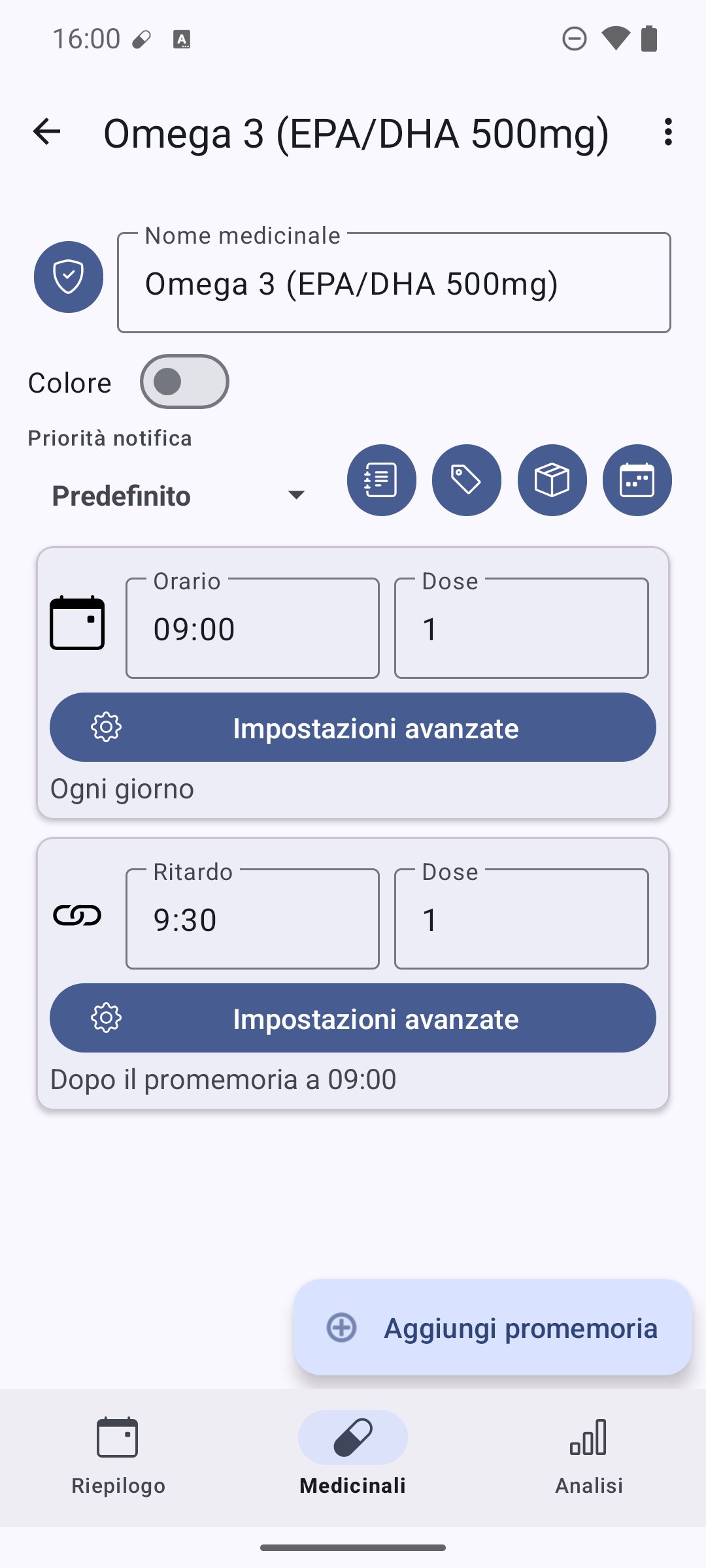This screenshot has height=1568, width=706.
Task: Toggle the Colore switch
Action: click(x=184, y=382)
